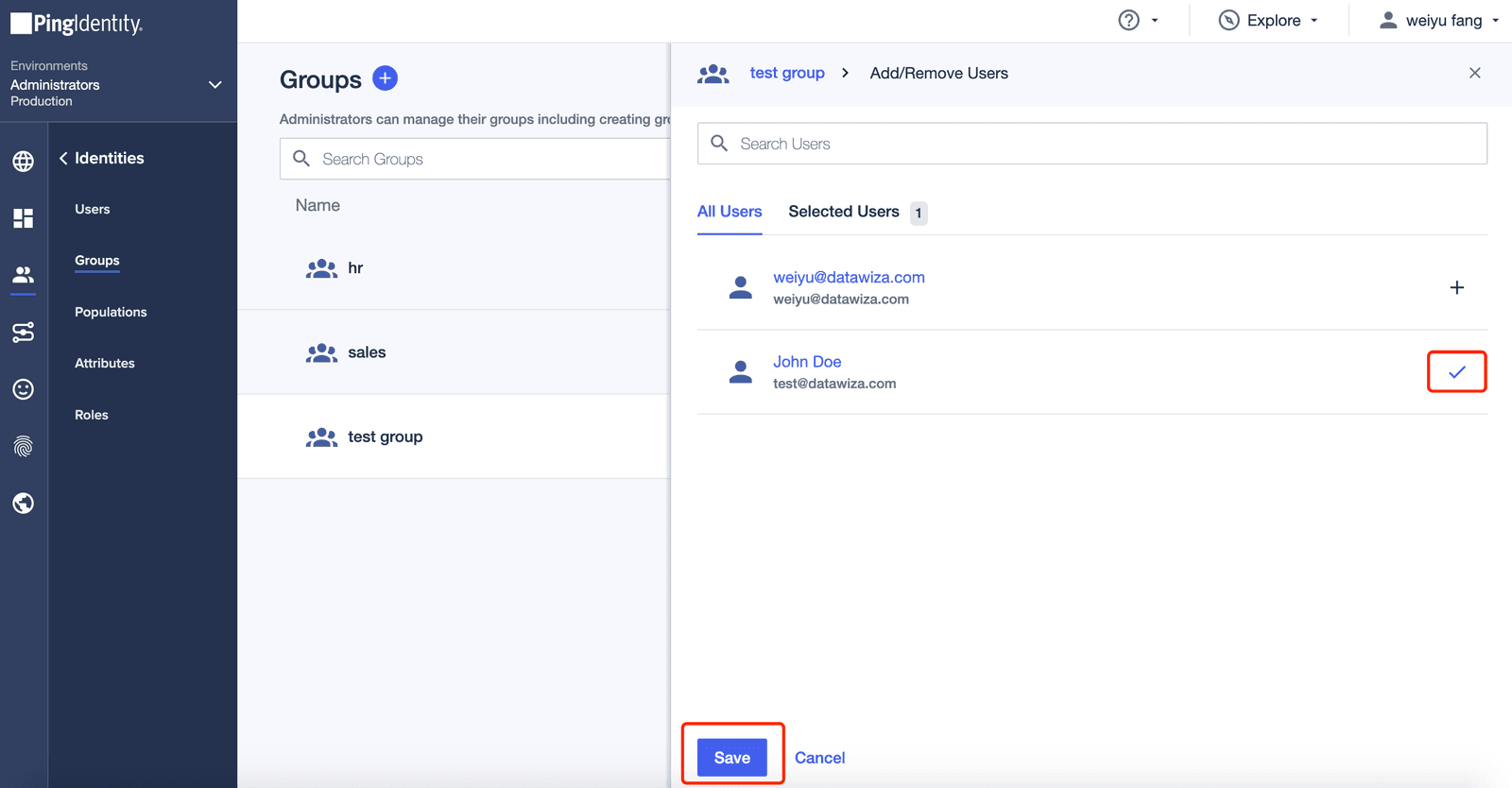Image resolution: width=1512 pixels, height=788 pixels.
Task: Close the Add/Remove Users panel
Action: (1475, 73)
